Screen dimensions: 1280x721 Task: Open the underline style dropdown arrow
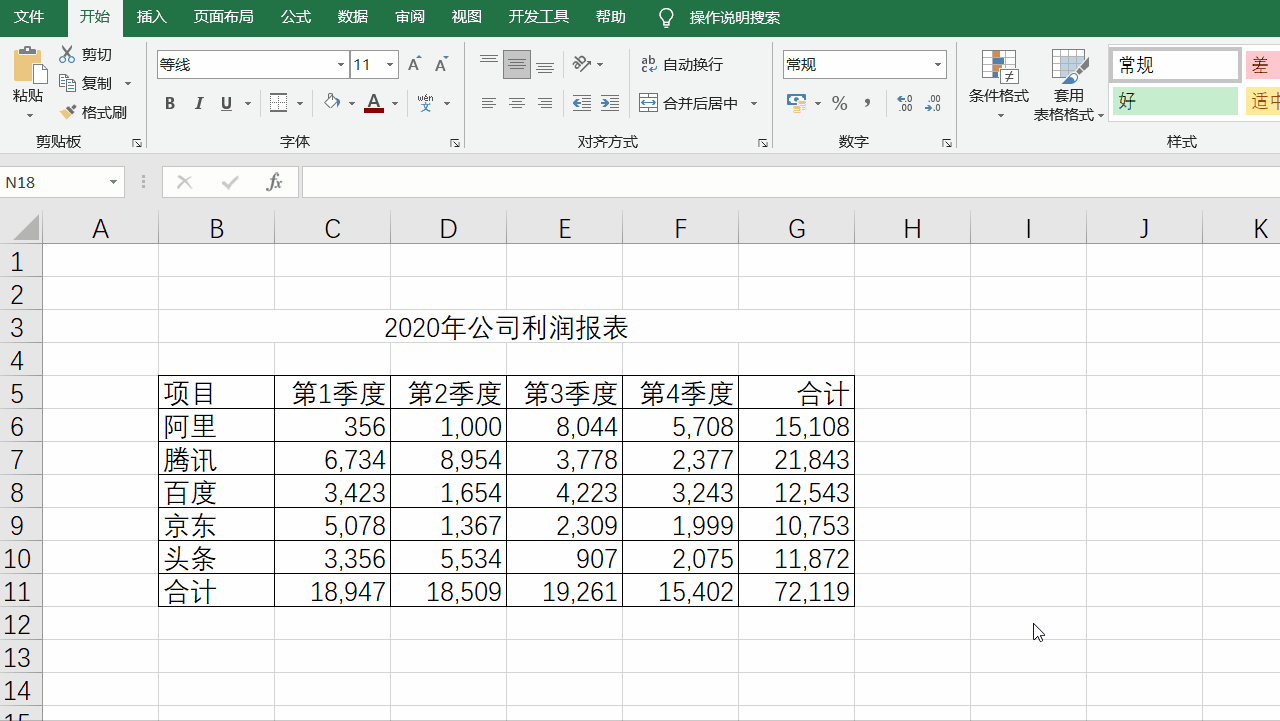(246, 103)
